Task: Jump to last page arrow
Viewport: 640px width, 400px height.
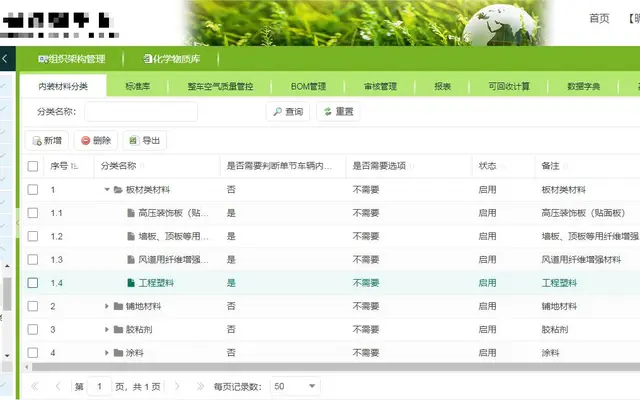Action: (200, 386)
